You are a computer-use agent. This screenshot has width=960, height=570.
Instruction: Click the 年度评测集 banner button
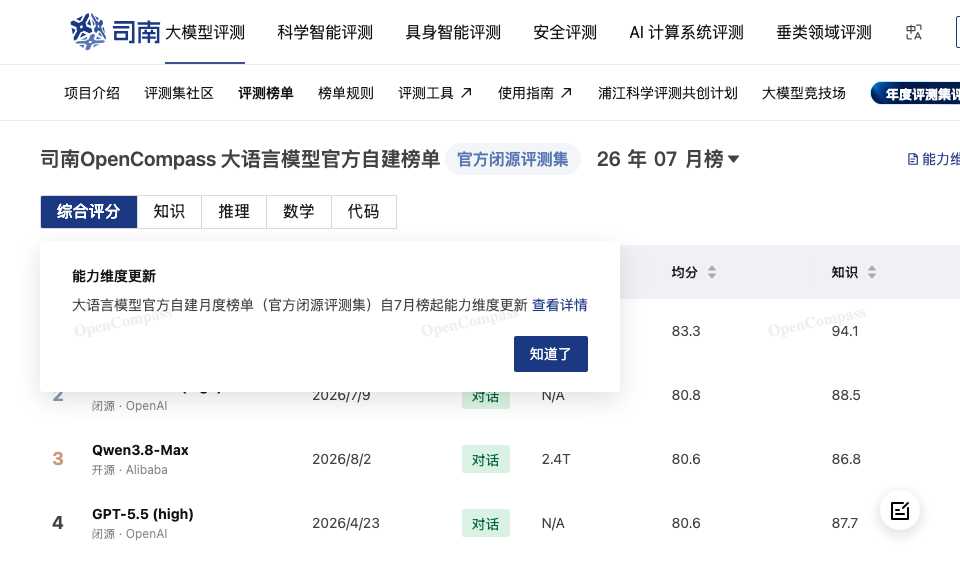(x=916, y=94)
